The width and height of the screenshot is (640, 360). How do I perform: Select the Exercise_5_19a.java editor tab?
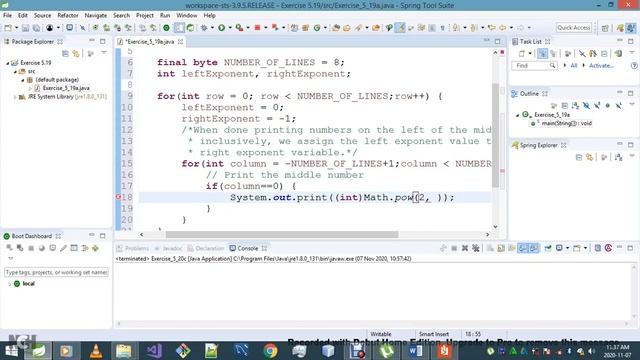click(x=149, y=42)
